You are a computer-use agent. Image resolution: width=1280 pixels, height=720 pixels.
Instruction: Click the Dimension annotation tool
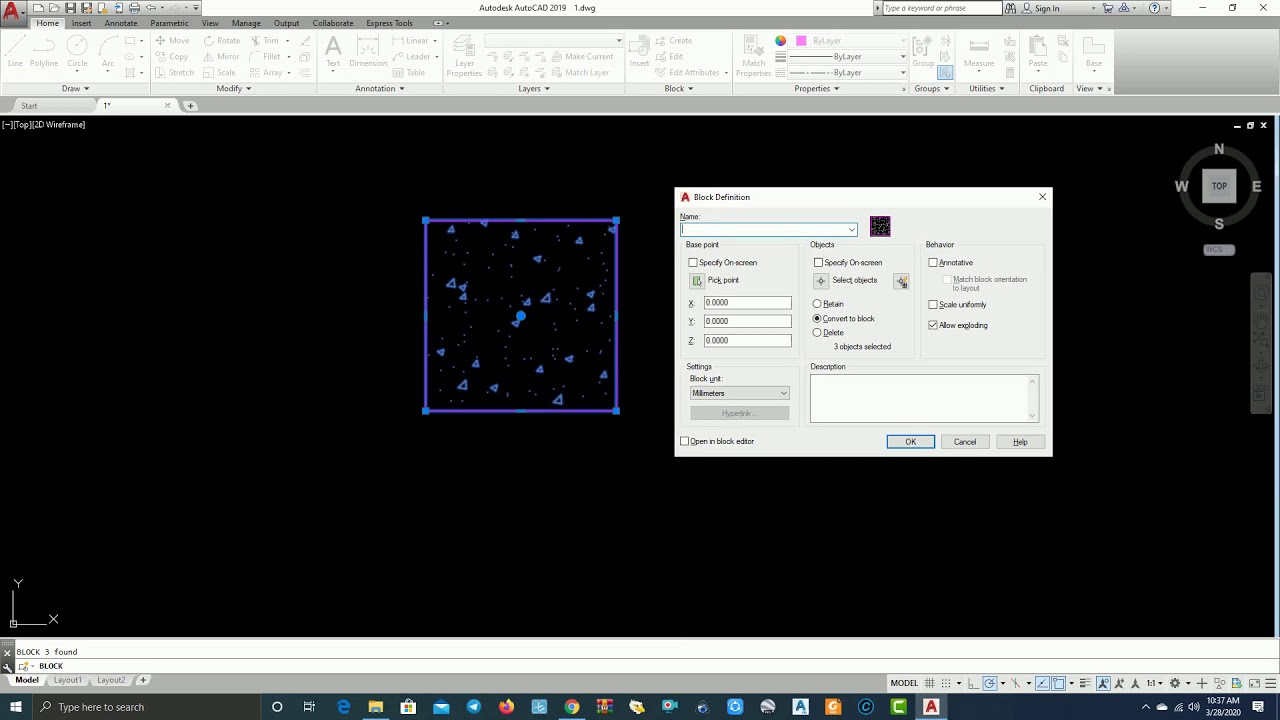(368, 52)
